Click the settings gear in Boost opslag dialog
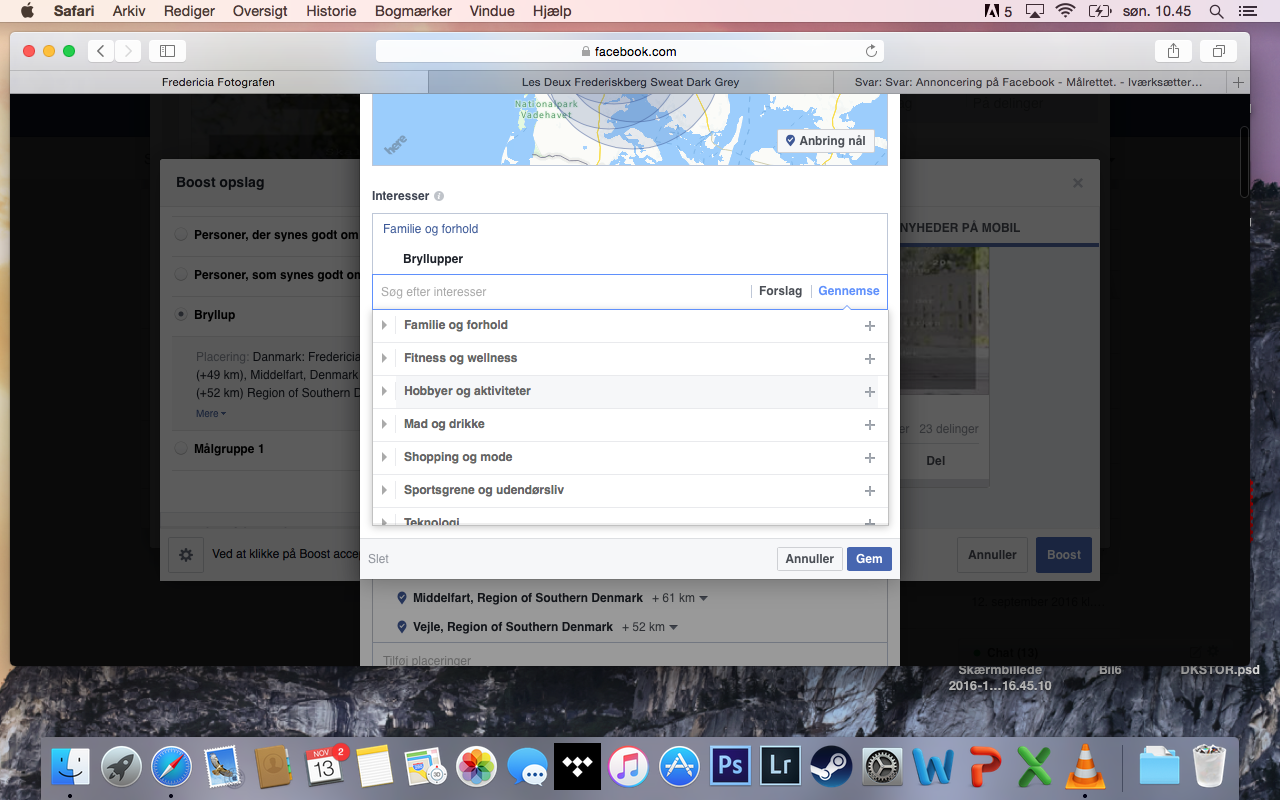This screenshot has height=800, width=1280. click(x=185, y=555)
